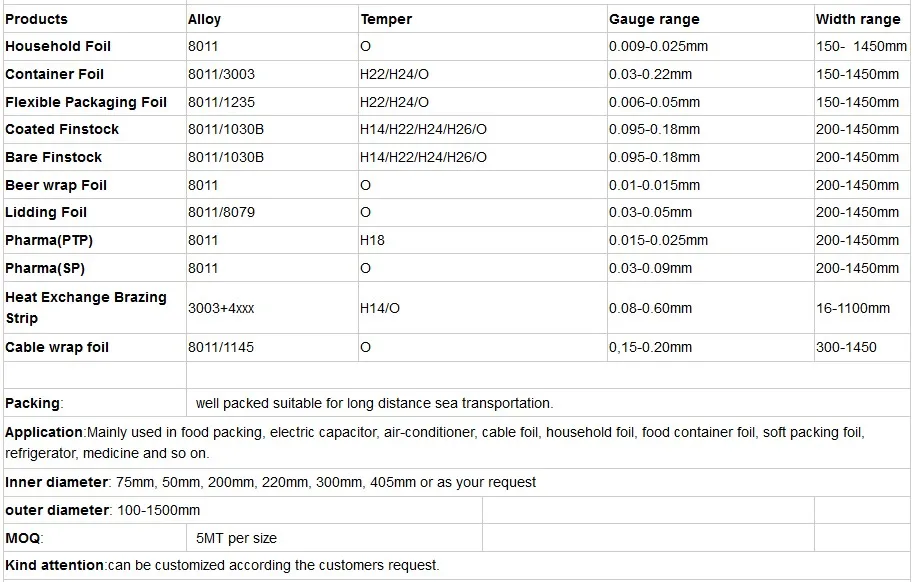The width and height of the screenshot is (913, 582).
Task: Click the Flexible Packaging Foil cell
Action: click(86, 102)
